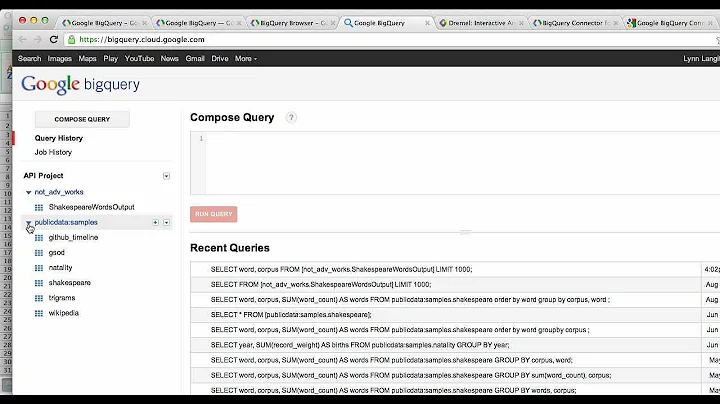Image resolution: width=720 pixels, height=404 pixels.
Task: Open Maps in the Google bar
Action: point(87,59)
